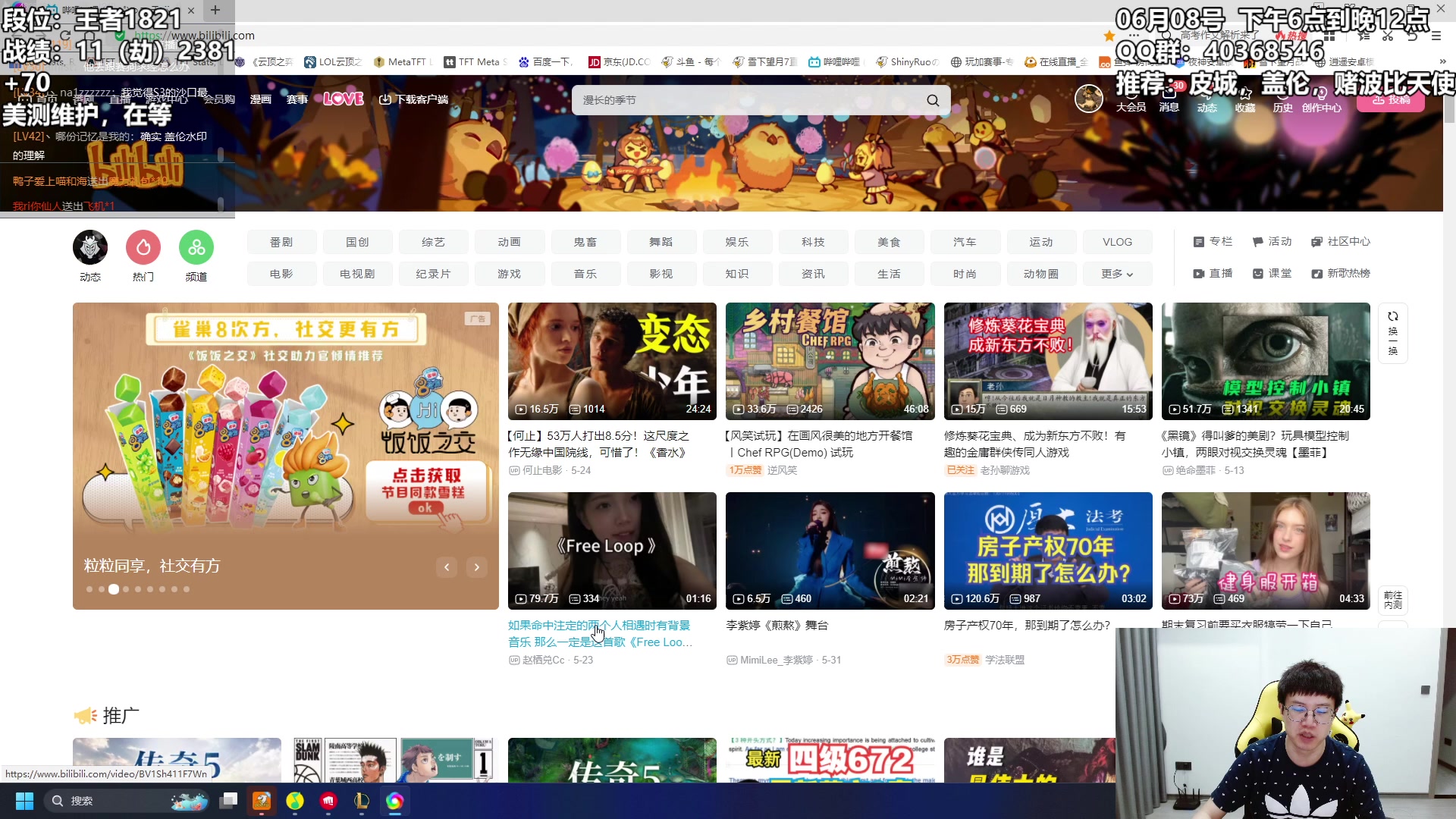Open the 李紫婷《煎熬》舞台 video thumbnail
1456x819 pixels.
tap(830, 551)
